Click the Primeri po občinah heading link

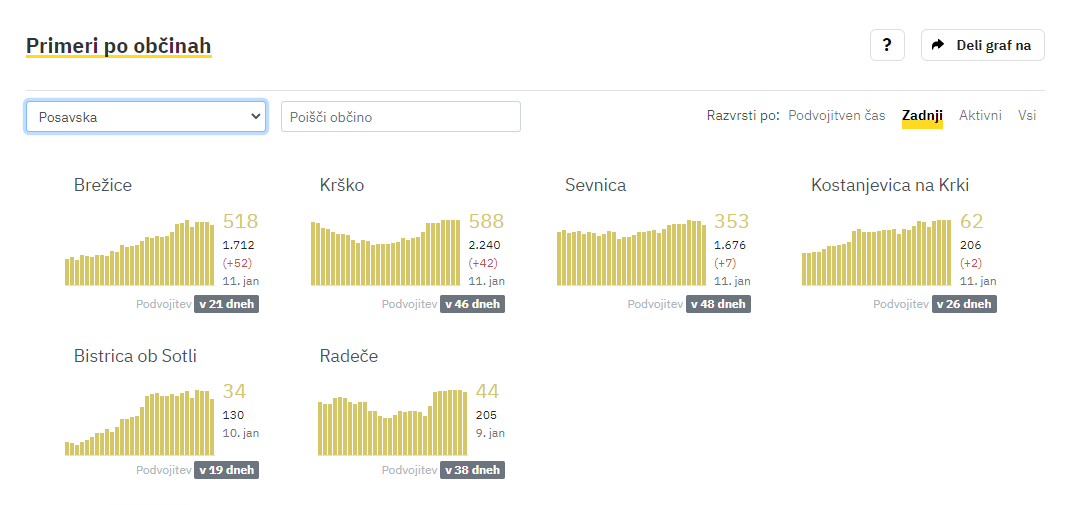[x=119, y=46]
